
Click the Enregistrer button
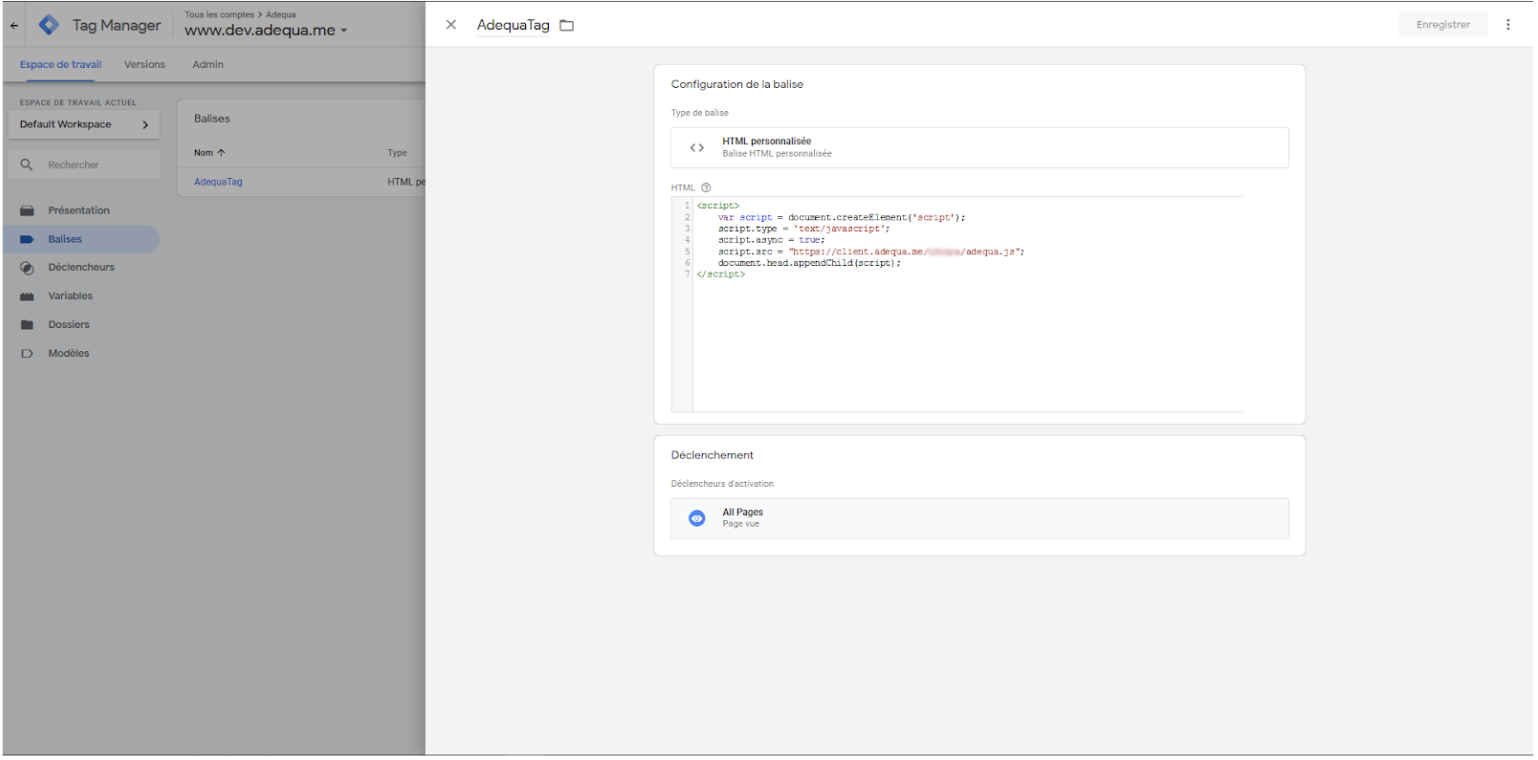pos(1443,25)
